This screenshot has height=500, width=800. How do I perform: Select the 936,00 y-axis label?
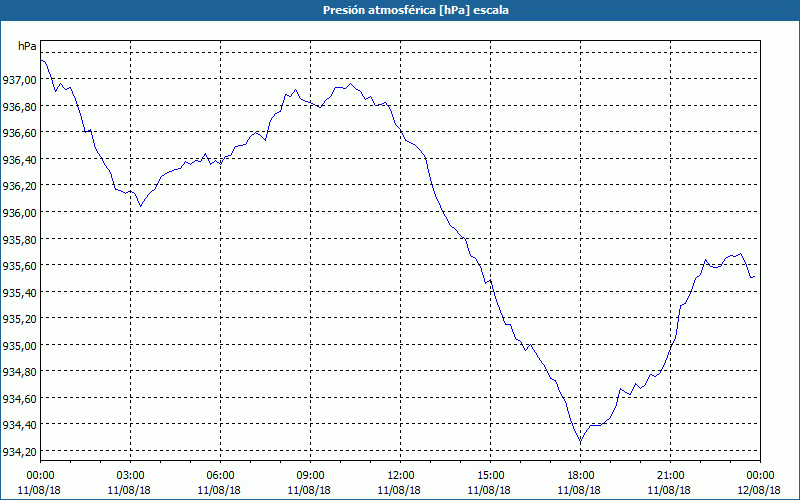point(19,212)
